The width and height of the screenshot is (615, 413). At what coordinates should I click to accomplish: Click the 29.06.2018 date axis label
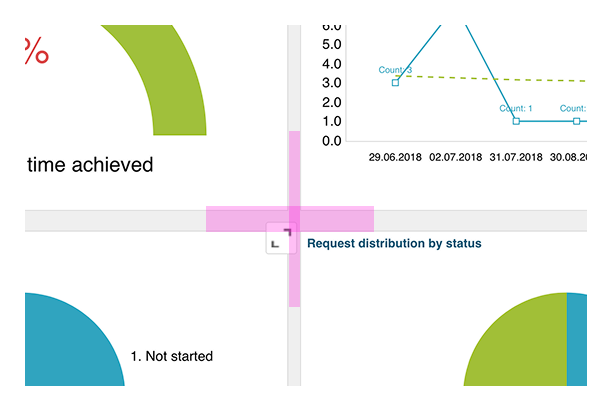[x=395, y=158]
